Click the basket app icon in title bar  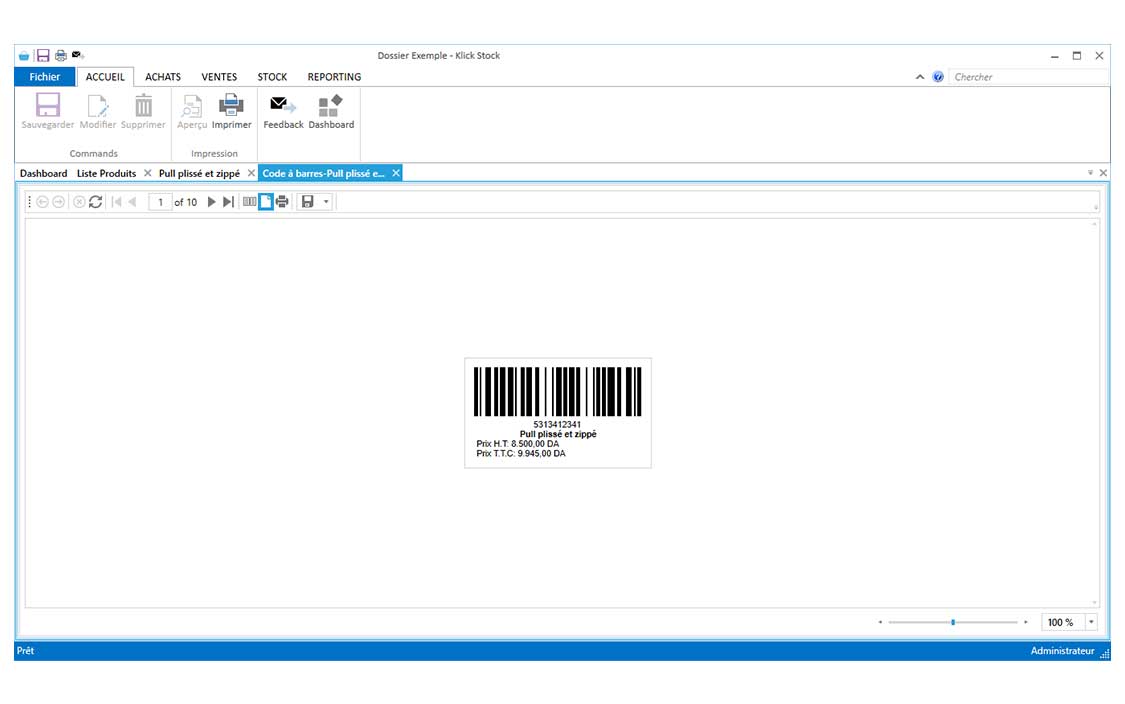point(24,55)
